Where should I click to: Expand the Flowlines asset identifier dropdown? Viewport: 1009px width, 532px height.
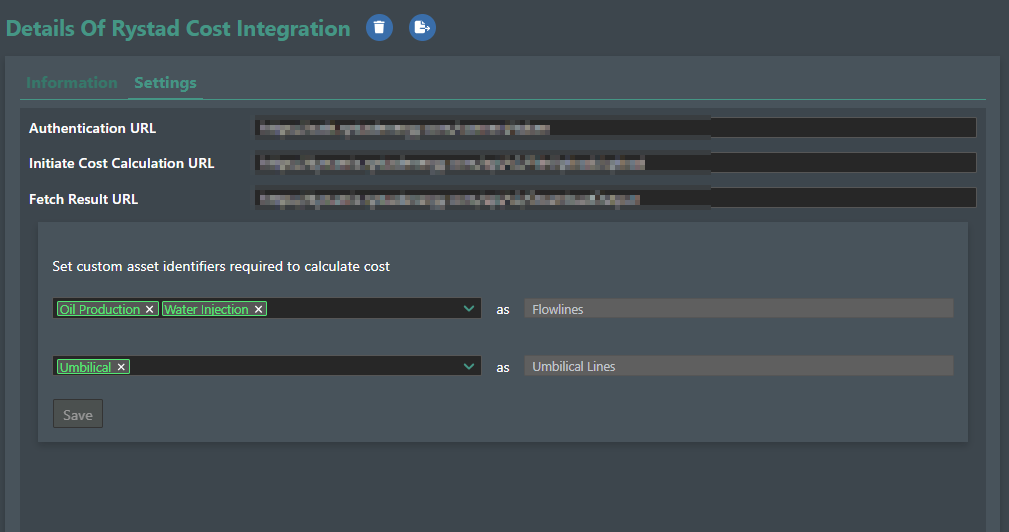[x=468, y=309]
